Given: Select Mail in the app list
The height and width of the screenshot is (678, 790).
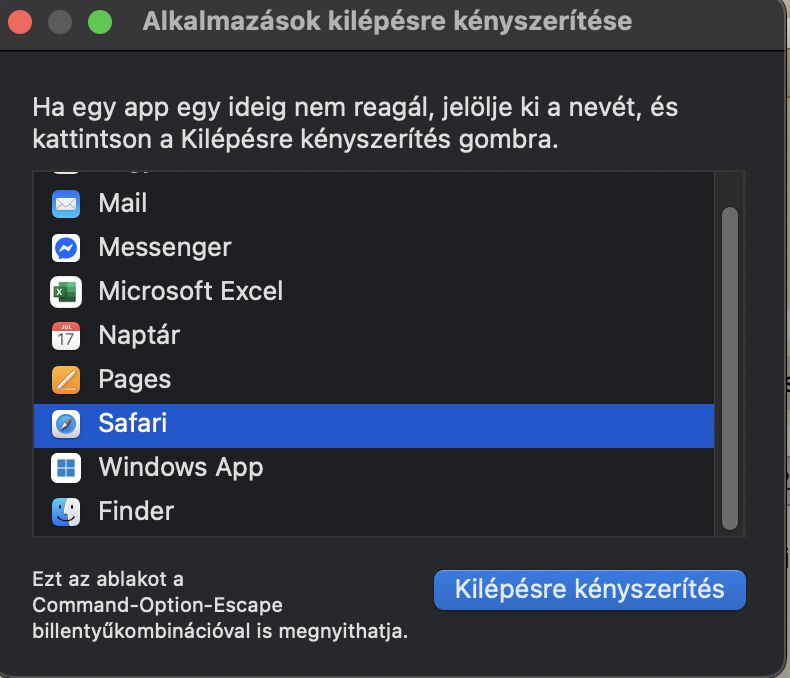Looking at the screenshot, I should pos(374,204).
